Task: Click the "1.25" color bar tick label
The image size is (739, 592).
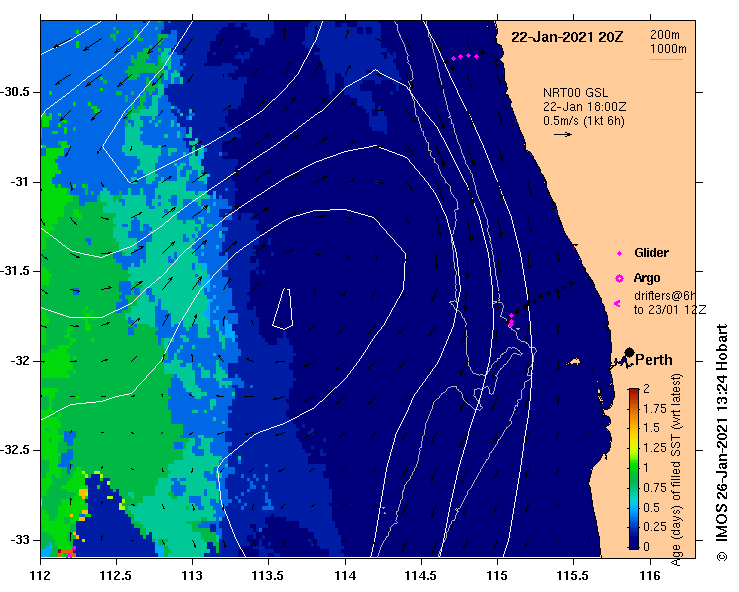Action: coord(655,448)
